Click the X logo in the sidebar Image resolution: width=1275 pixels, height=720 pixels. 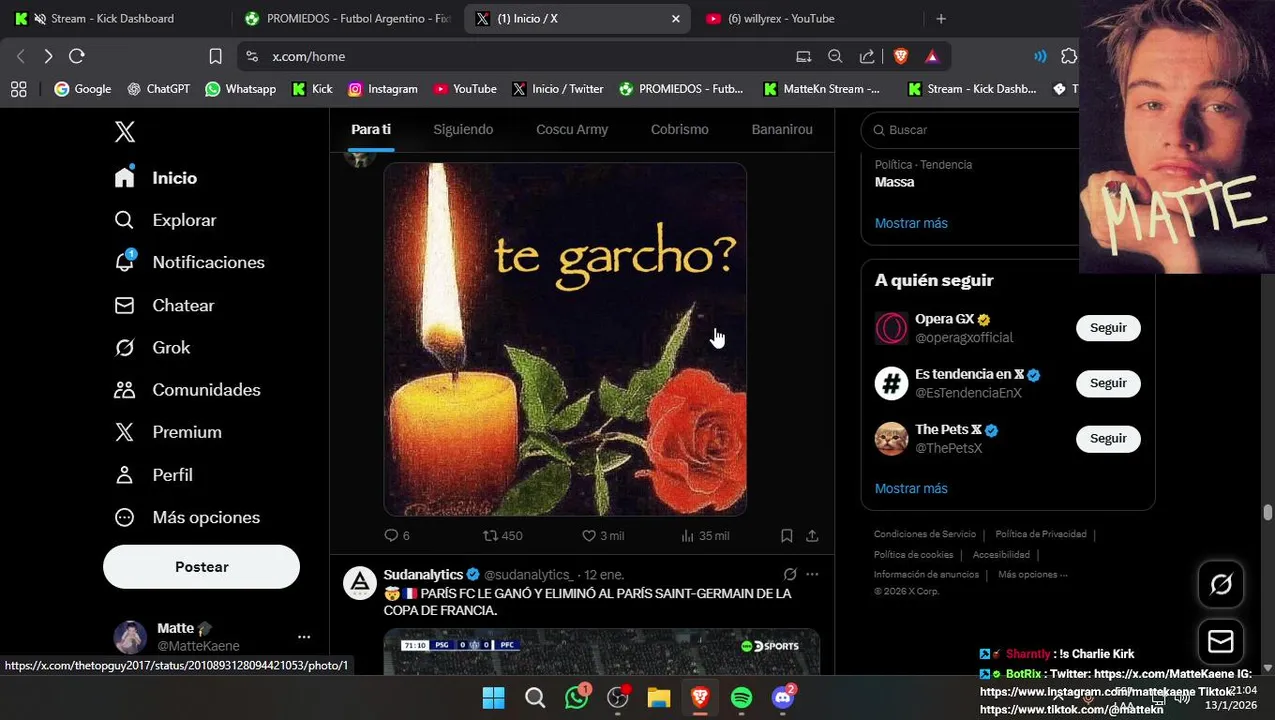tap(124, 132)
